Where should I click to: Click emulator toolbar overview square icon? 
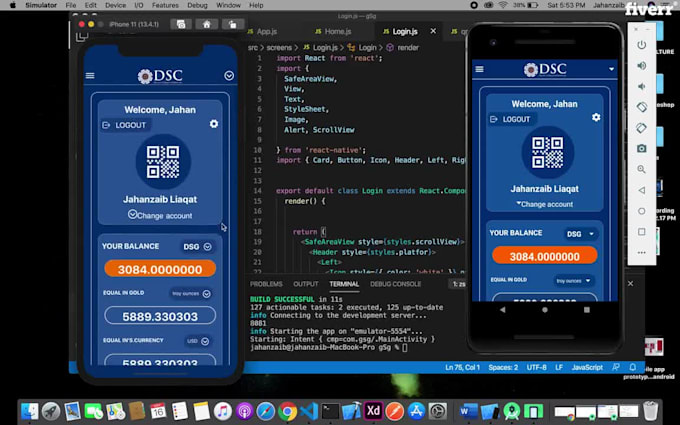click(641, 232)
